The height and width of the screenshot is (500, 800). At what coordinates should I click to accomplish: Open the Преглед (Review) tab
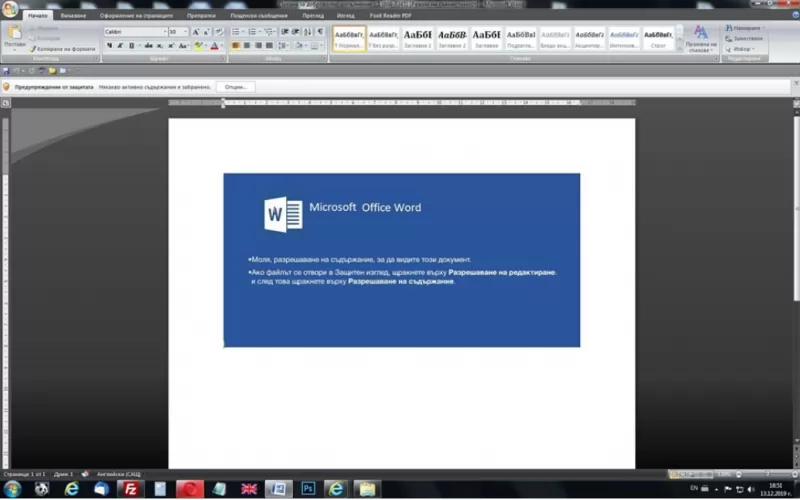pyautogui.click(x=313, y=16)
